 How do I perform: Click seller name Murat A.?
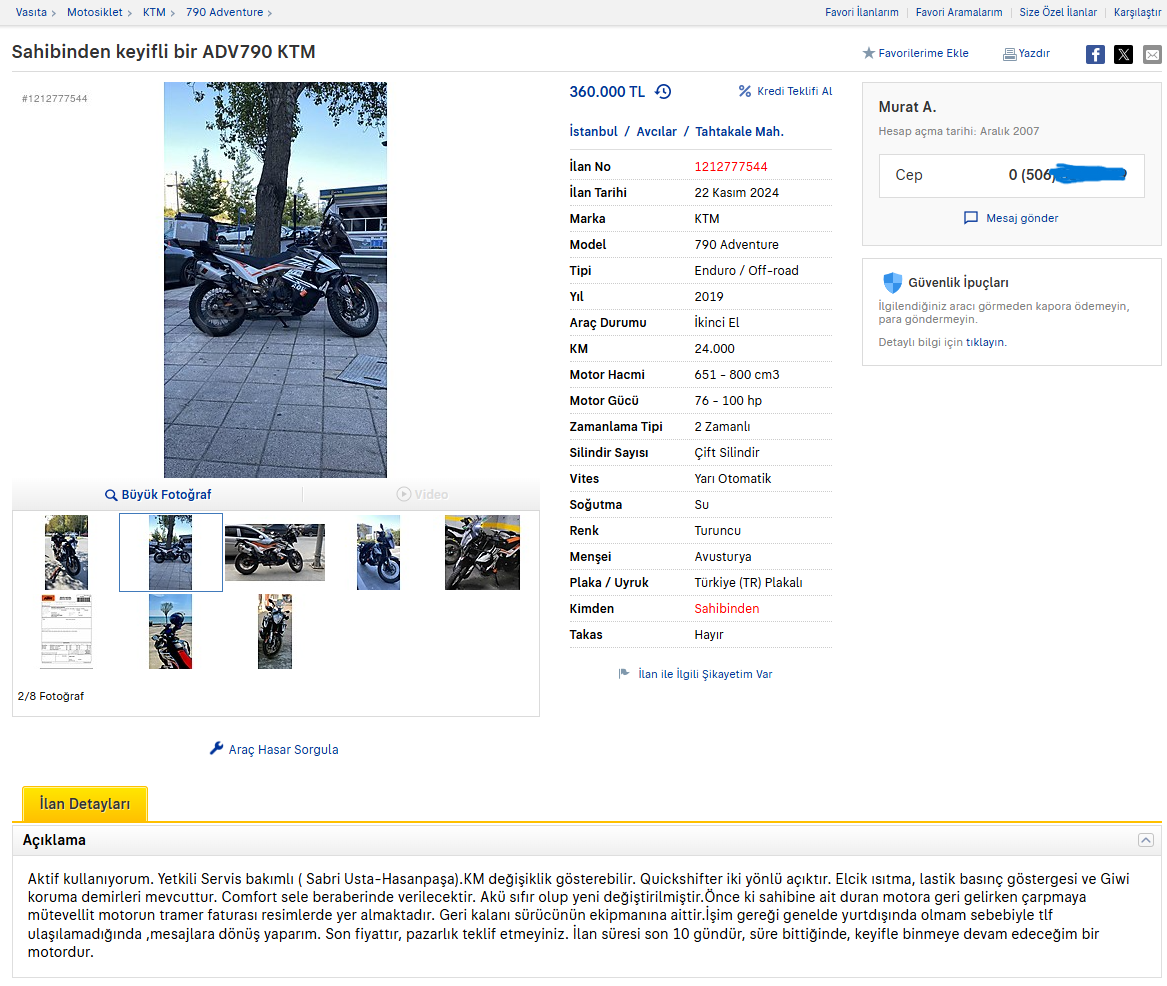coord(907,107)
